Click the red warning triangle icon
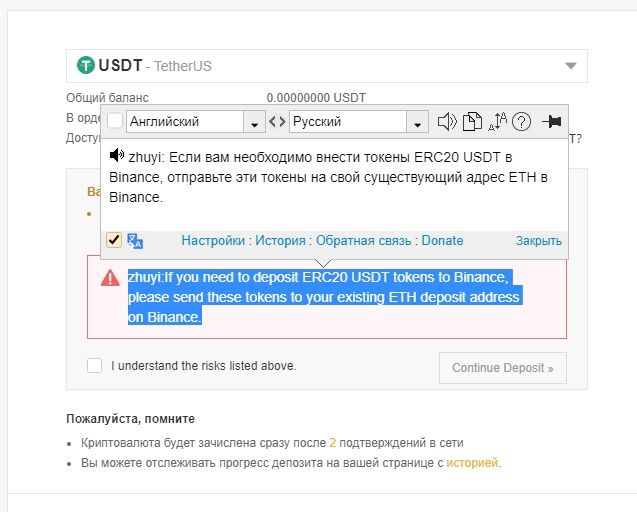This screenshot has width=637, height=512. 110,278
